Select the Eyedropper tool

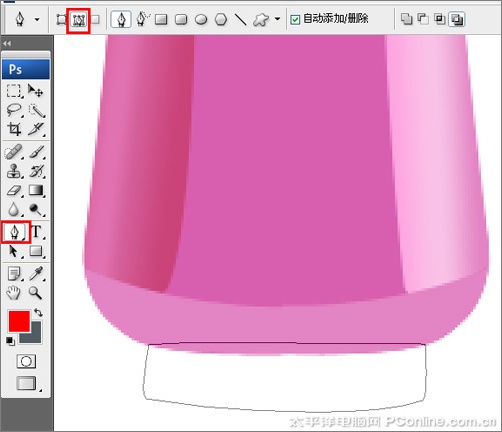click(x=36, y=273)
